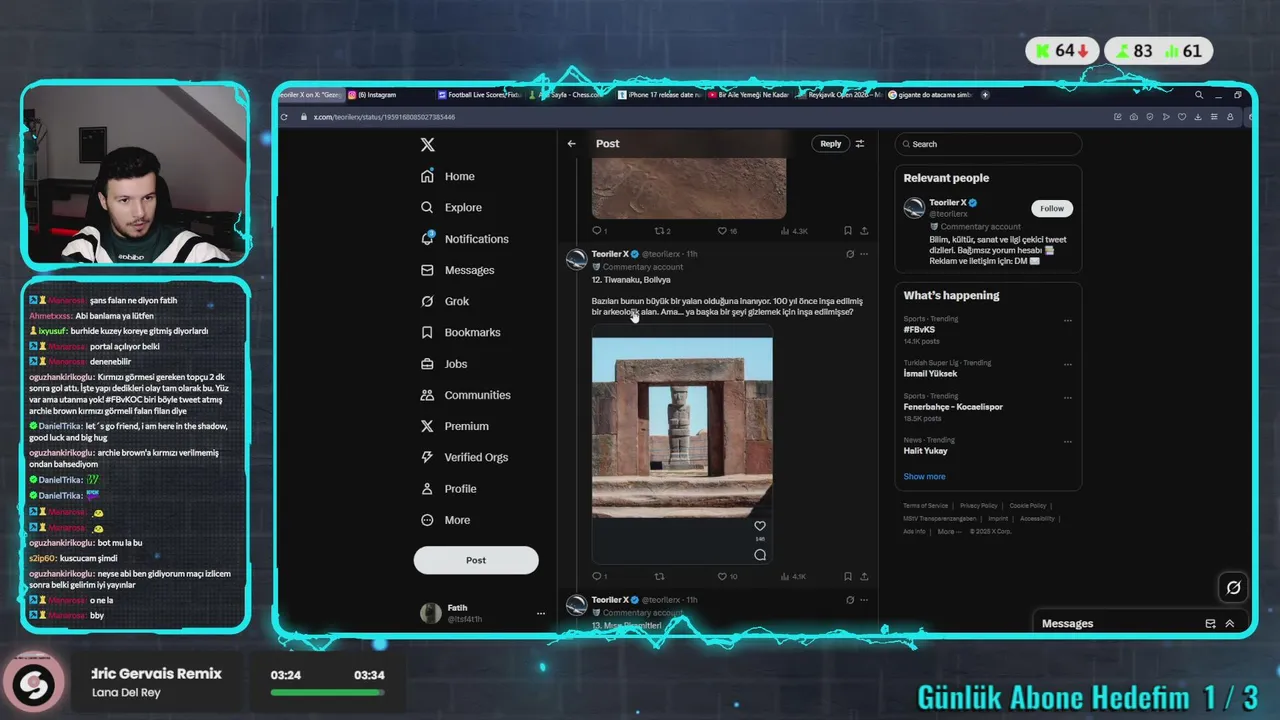Click the X logo in the sidebar
The image size is (1280, 720).
point(427,144)
